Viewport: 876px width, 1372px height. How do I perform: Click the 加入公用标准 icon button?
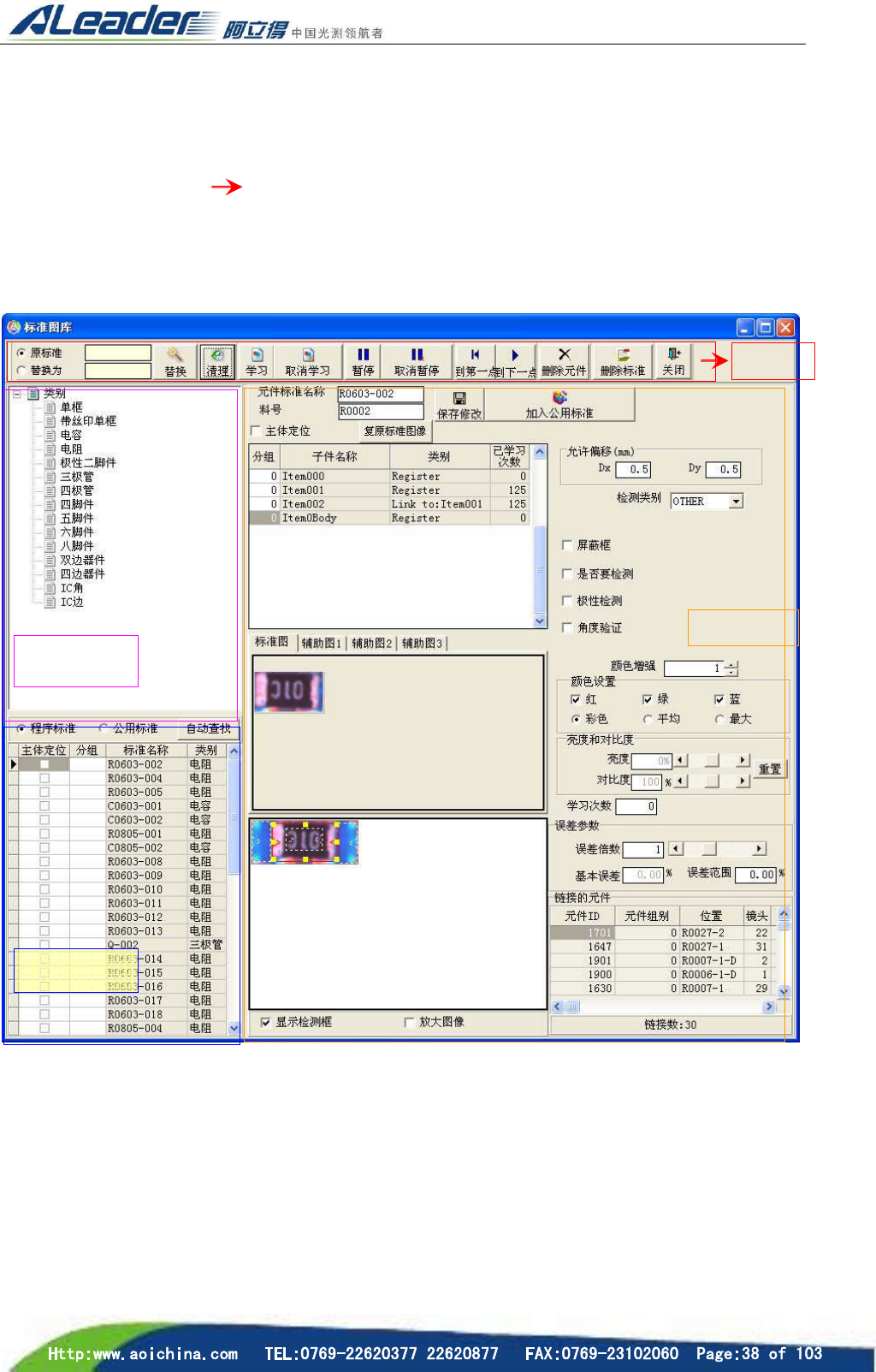[559, 405]
